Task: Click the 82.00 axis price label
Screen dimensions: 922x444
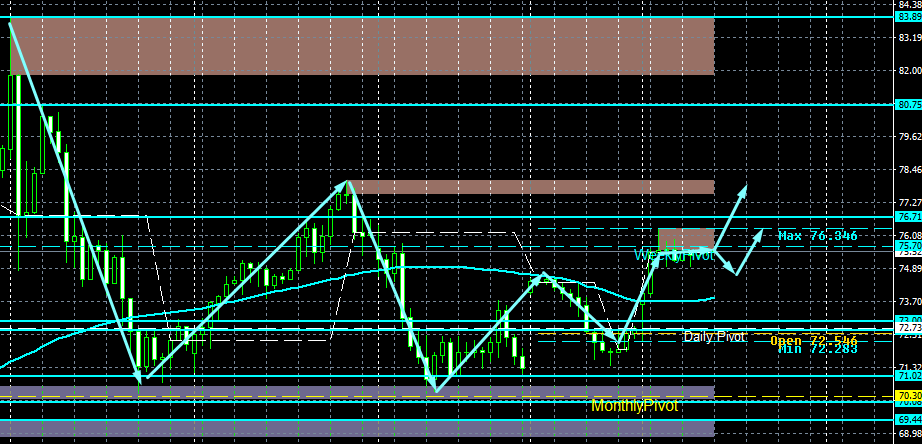Action: 909,71
